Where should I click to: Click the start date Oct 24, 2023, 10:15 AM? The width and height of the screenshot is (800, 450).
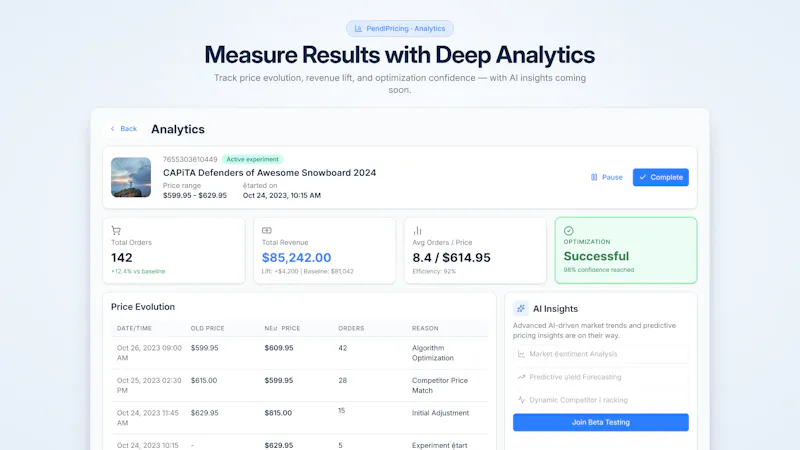pyautogui.click(x=282, y=195)
